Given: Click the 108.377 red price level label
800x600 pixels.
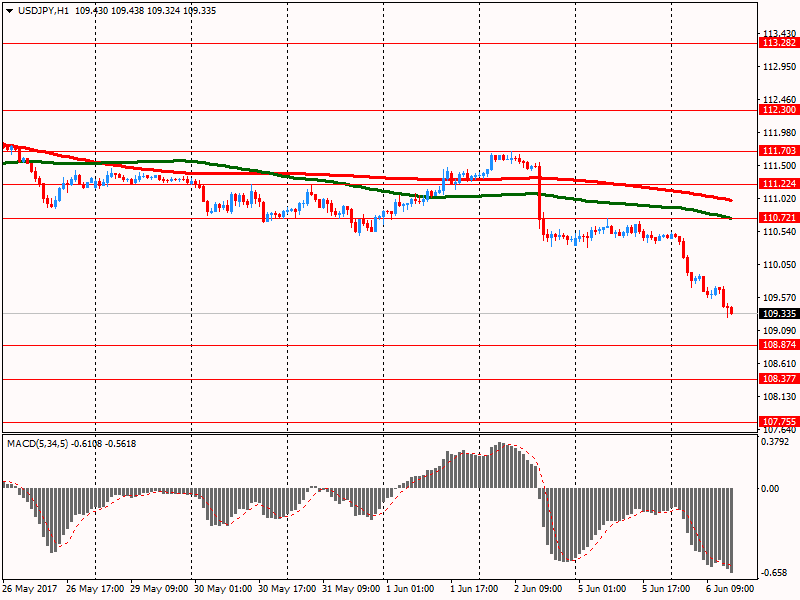Looking at the screenshot, I should point(779,379).
